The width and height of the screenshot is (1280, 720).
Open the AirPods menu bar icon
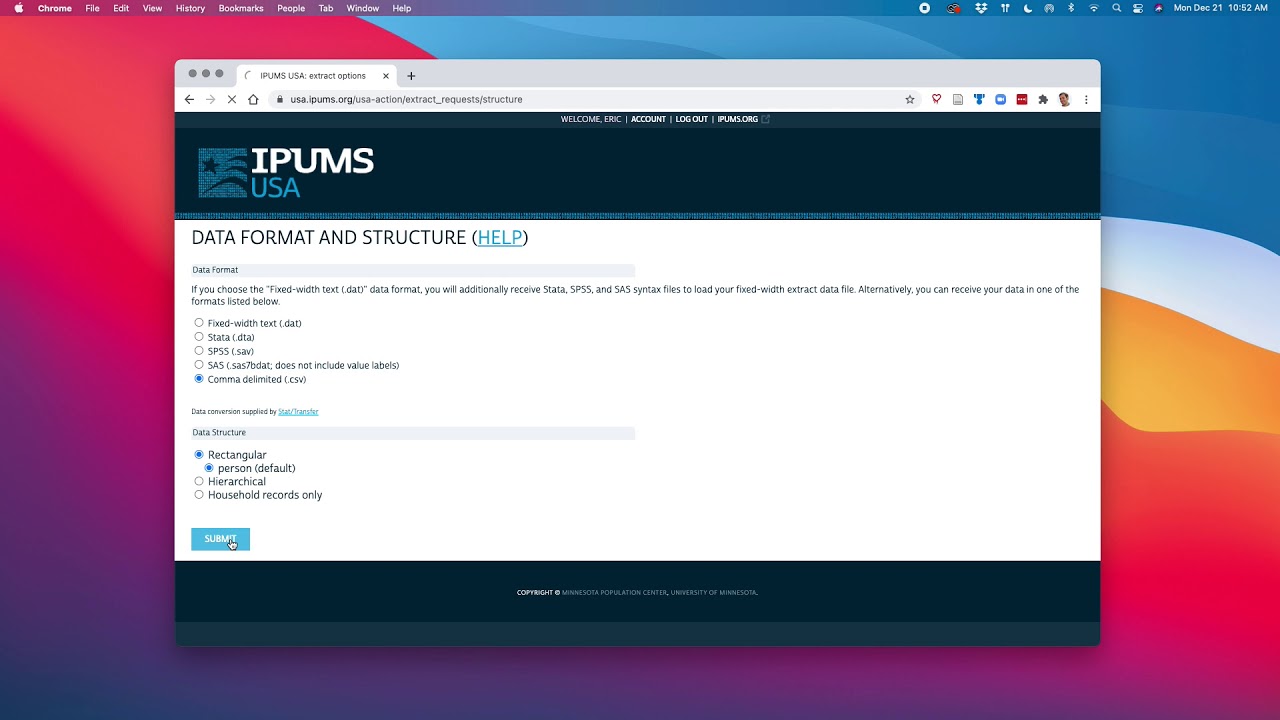coord(1005,8)
